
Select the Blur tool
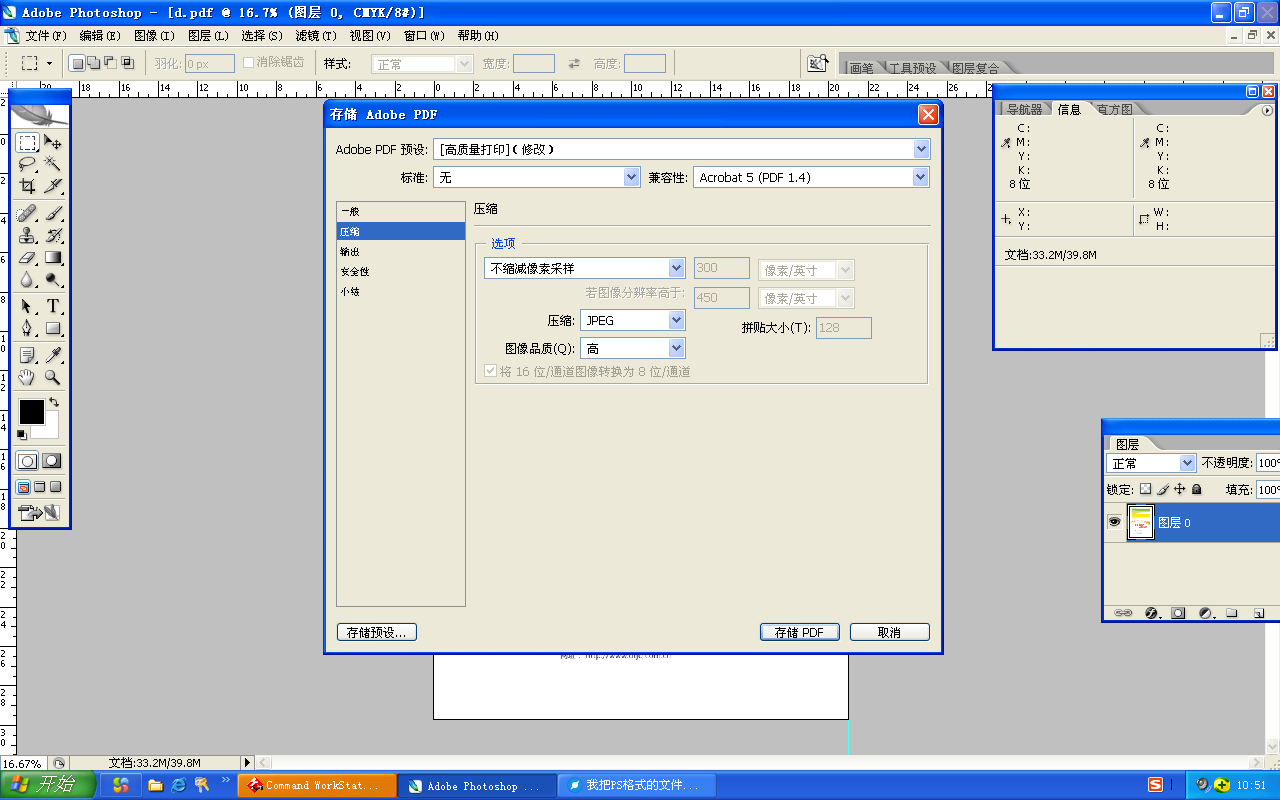[x=28, y=280]
